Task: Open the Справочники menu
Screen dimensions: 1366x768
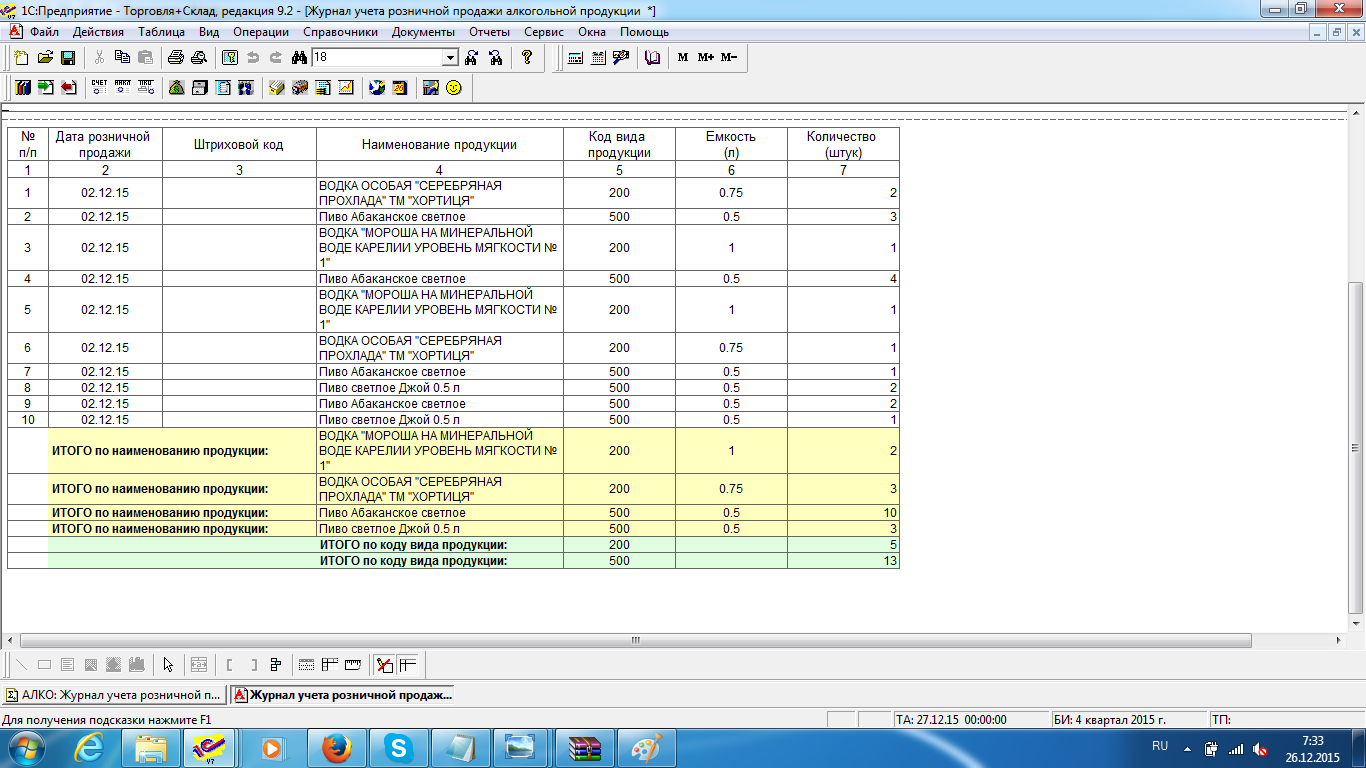Action: pyautogui.click(x=340, y=32)
